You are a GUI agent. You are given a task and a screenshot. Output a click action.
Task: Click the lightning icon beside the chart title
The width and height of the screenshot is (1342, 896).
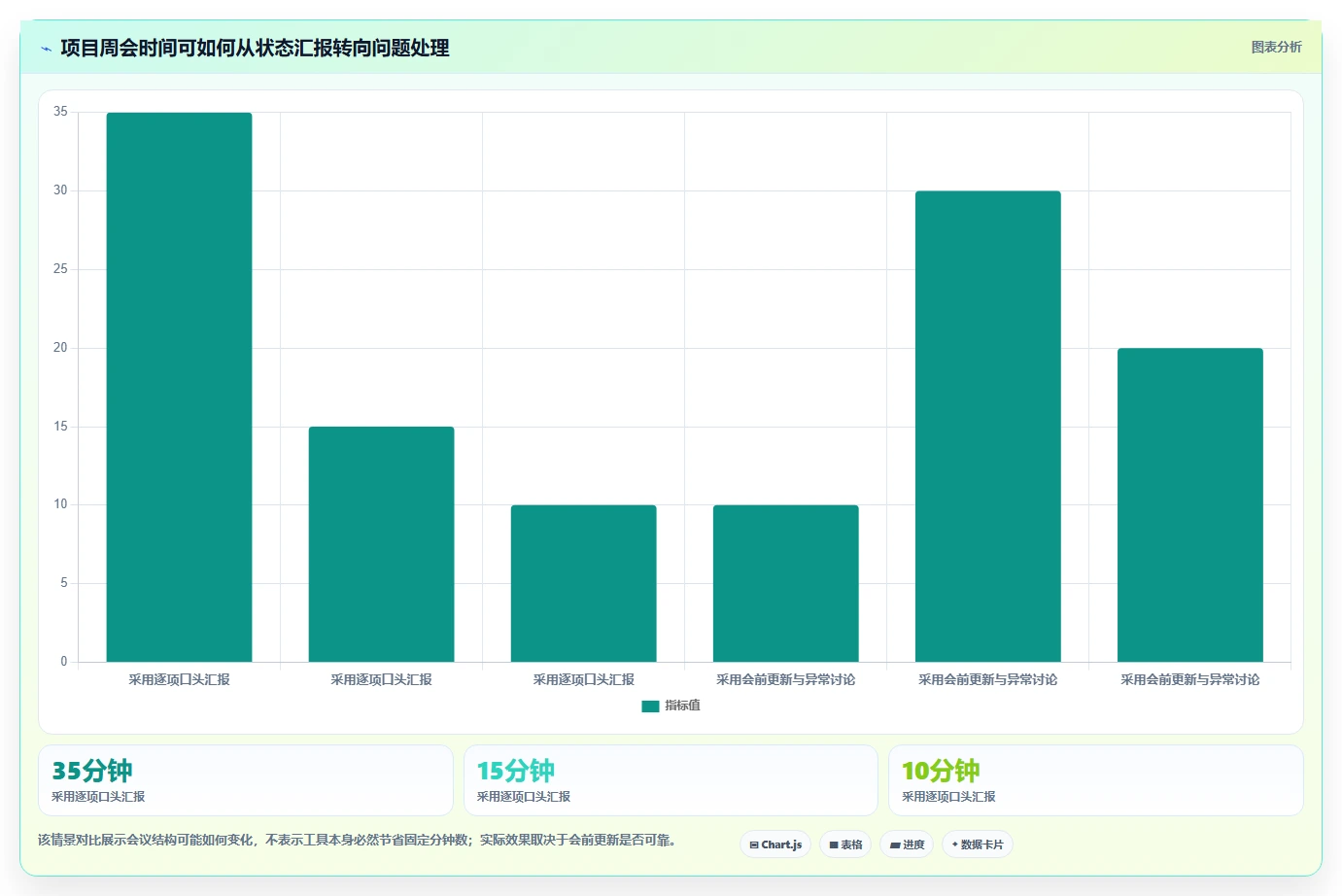pyautogui.click(x=46, y=49)
